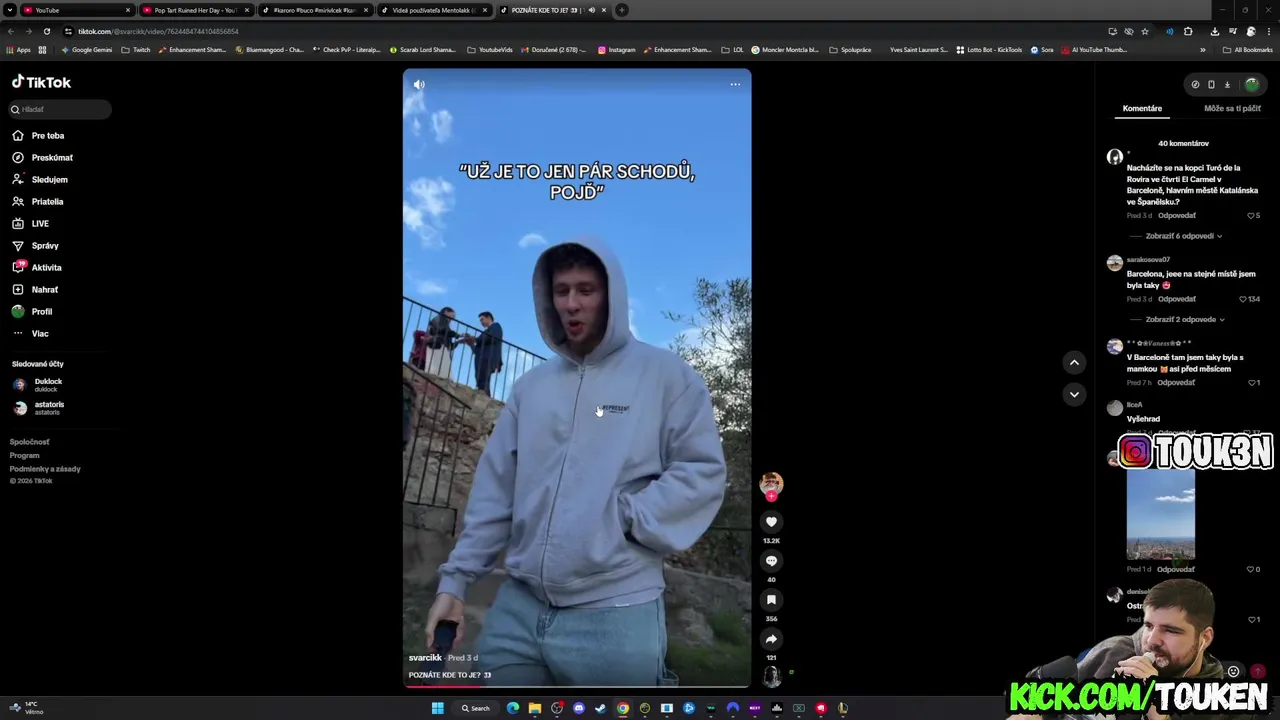Open LIVE section in sidebar
The height and width of the screenshot is (720, 1280).
30,224
